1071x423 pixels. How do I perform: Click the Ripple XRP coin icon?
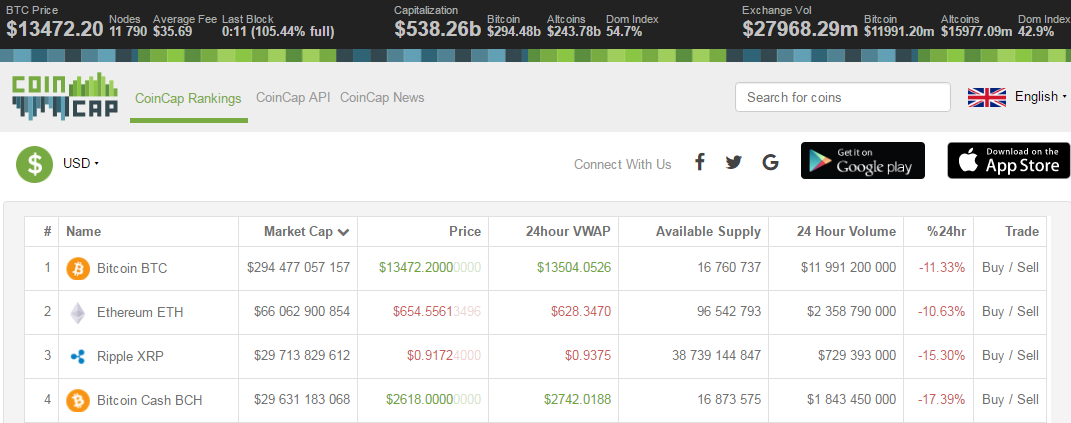(x=77, y=356)
